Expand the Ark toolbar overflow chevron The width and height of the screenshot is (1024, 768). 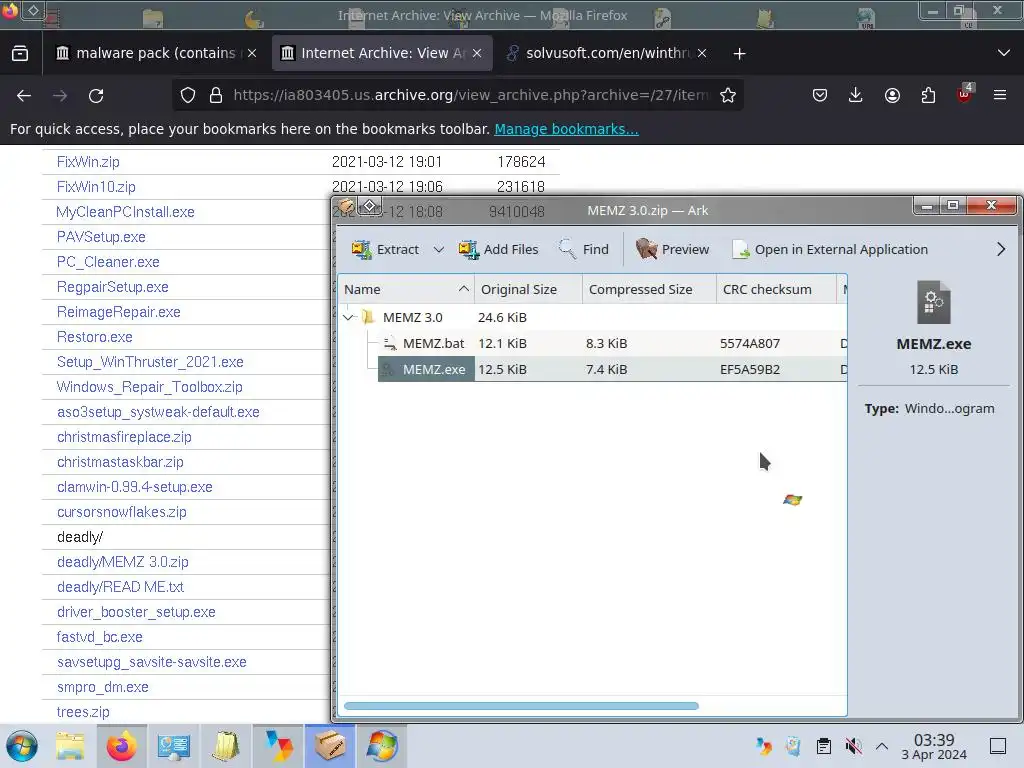pyautogui.click(x=1000, y=249)
